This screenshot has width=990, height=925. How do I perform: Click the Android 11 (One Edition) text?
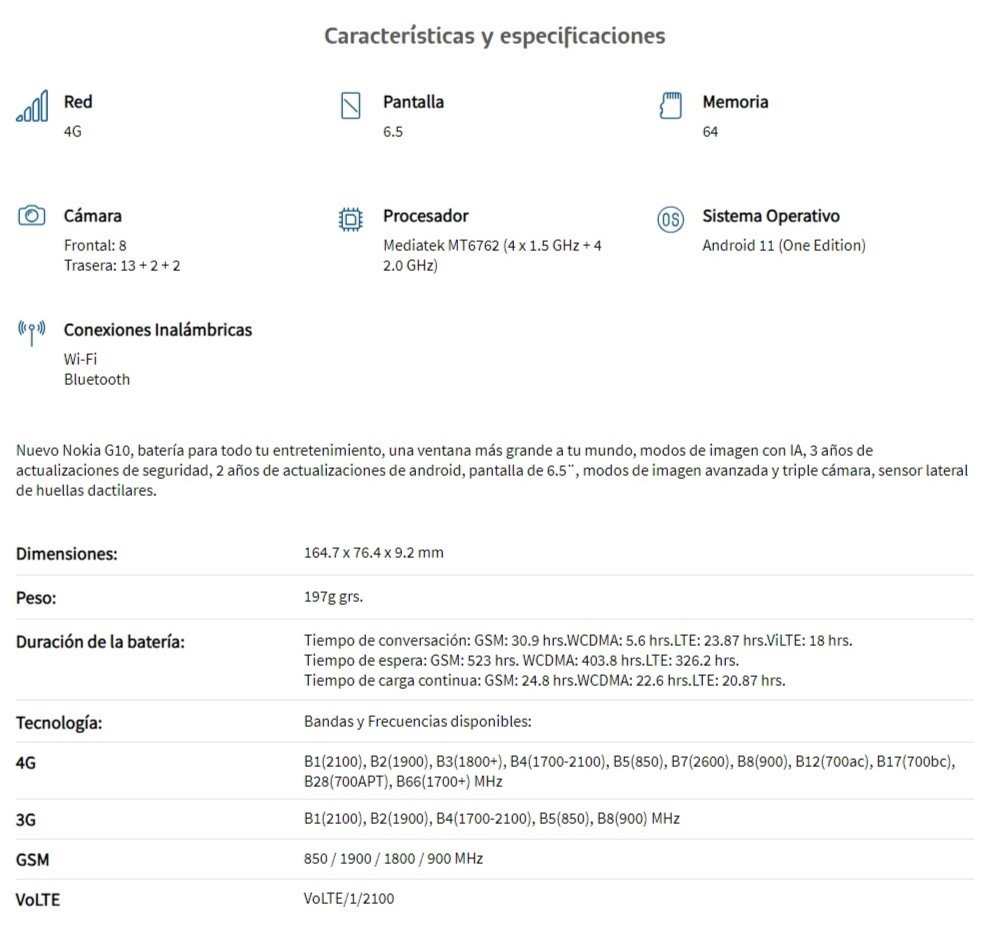(x=783, y=245)
